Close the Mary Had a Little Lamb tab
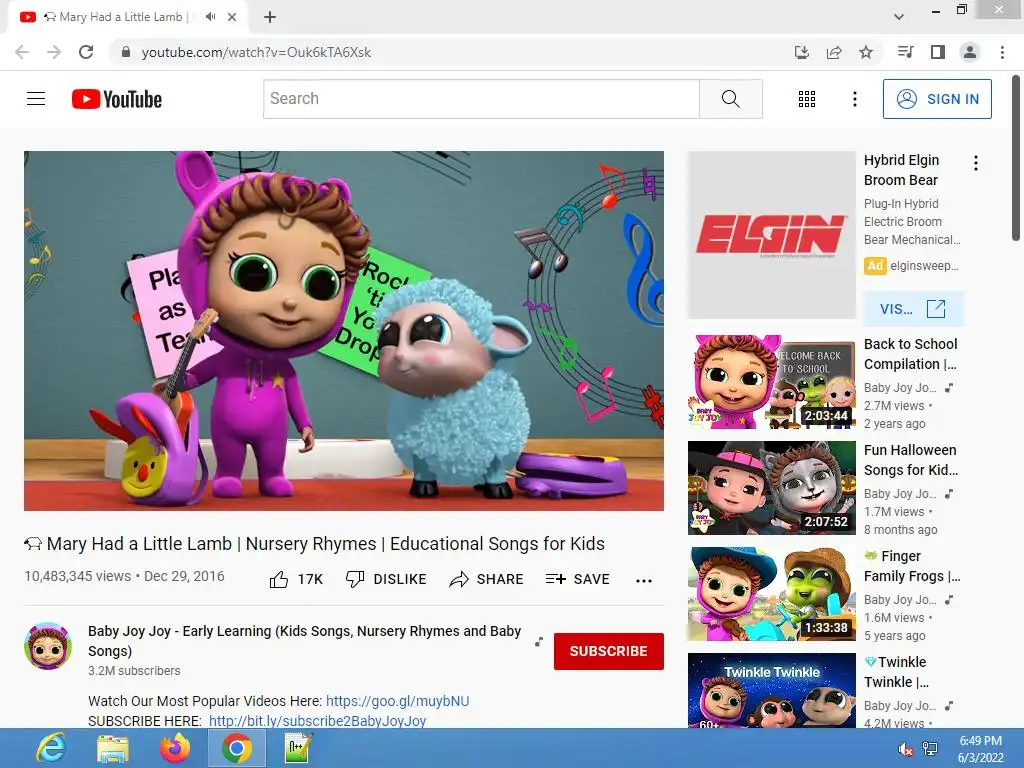Screen dimensions: 1024x768 (x=232, y=17)
